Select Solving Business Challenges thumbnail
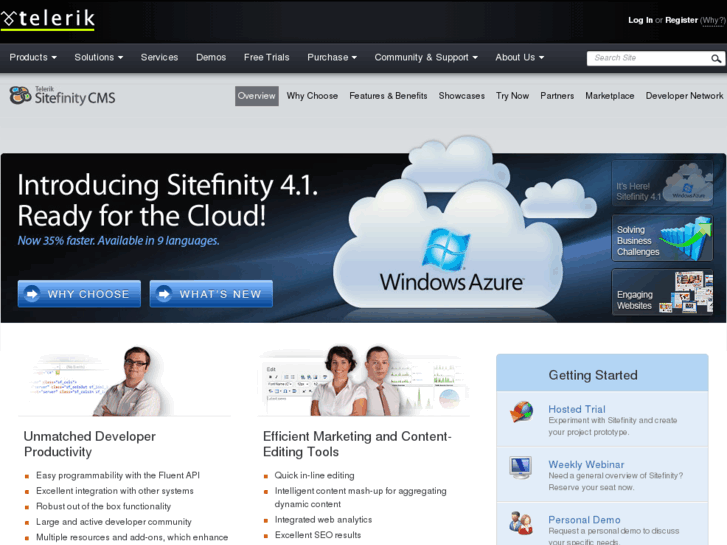Image resolution: width=727 pixels, height=545 pixels. (x=662, y=238)
